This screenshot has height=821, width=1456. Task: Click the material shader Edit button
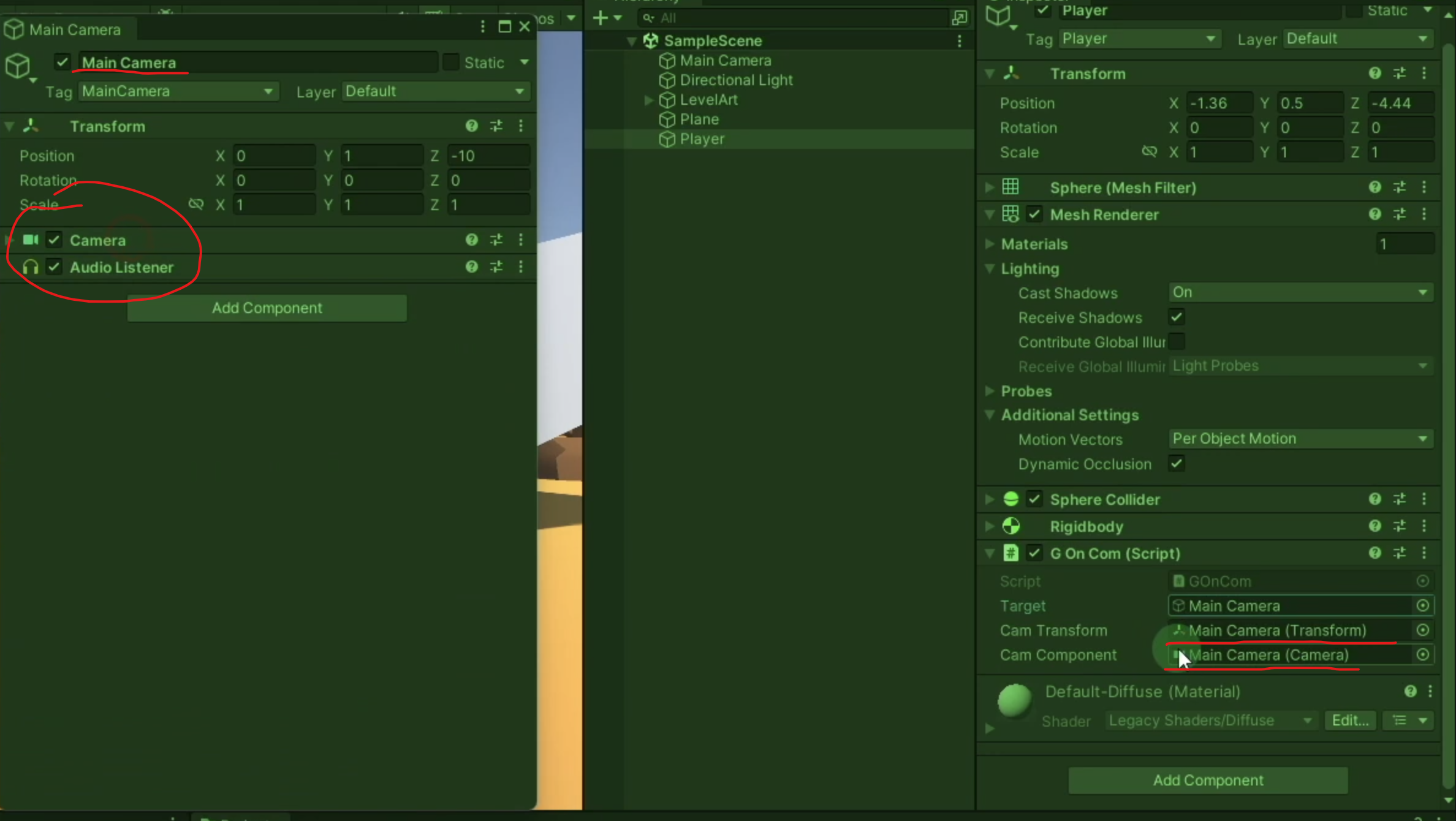point(1350,721)
